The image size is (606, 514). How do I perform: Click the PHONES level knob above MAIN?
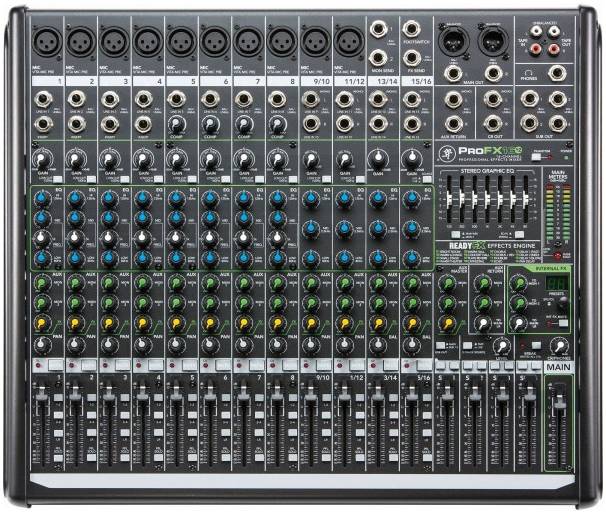coord(558,346)
